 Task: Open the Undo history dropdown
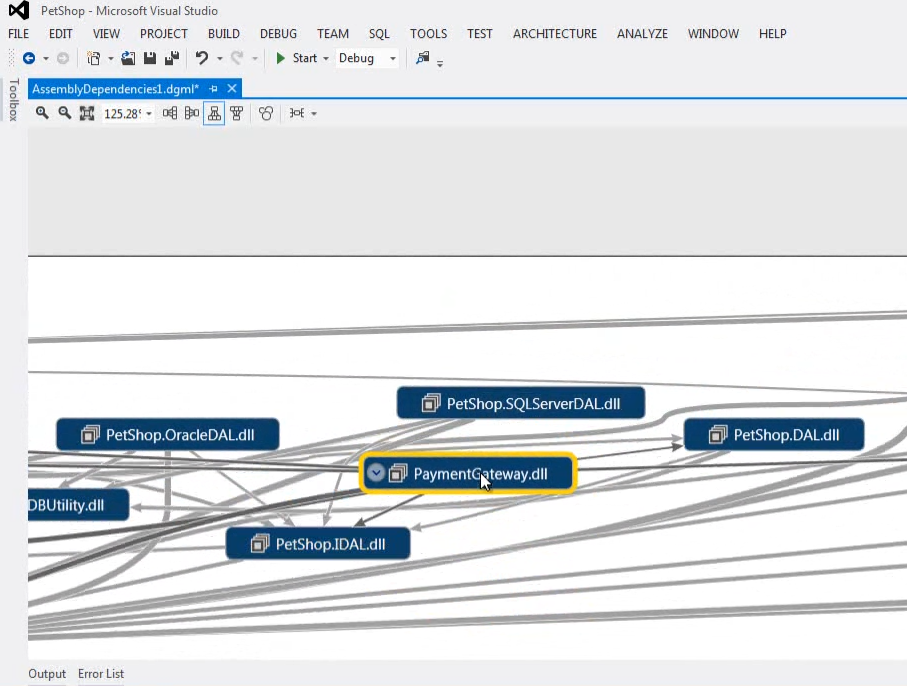(x=219, y=58)
